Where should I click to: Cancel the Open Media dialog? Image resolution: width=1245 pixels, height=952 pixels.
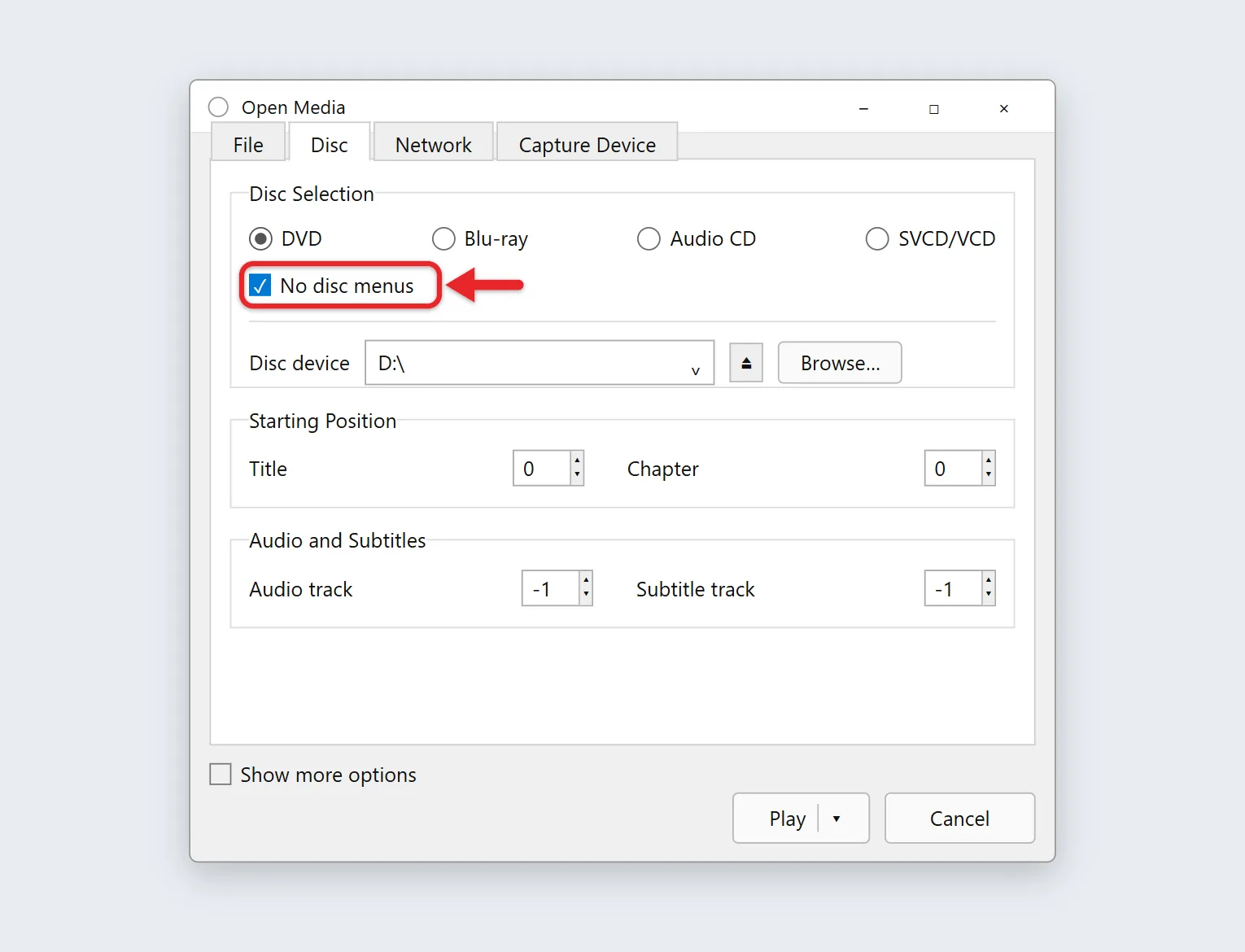tap(959, 819)
